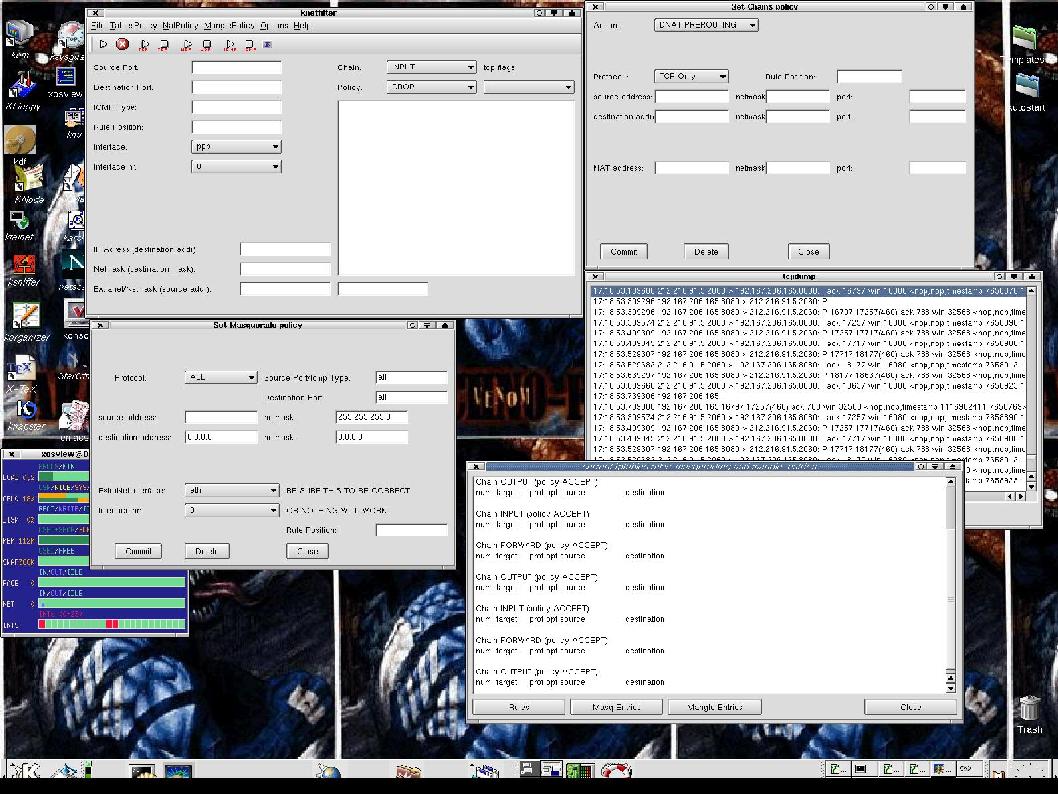Click the small blue icon ending knetfilter toolbar

pyautogui.click(x=267, y=45)
